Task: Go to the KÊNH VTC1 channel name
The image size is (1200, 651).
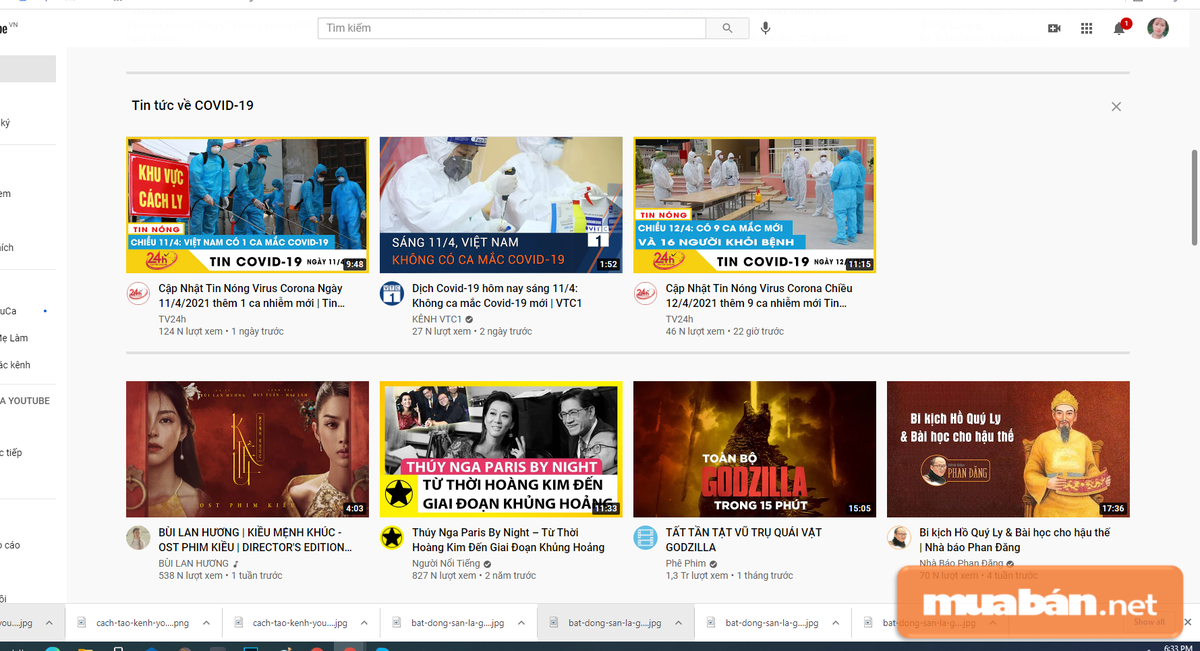Action: click(437, 319)
